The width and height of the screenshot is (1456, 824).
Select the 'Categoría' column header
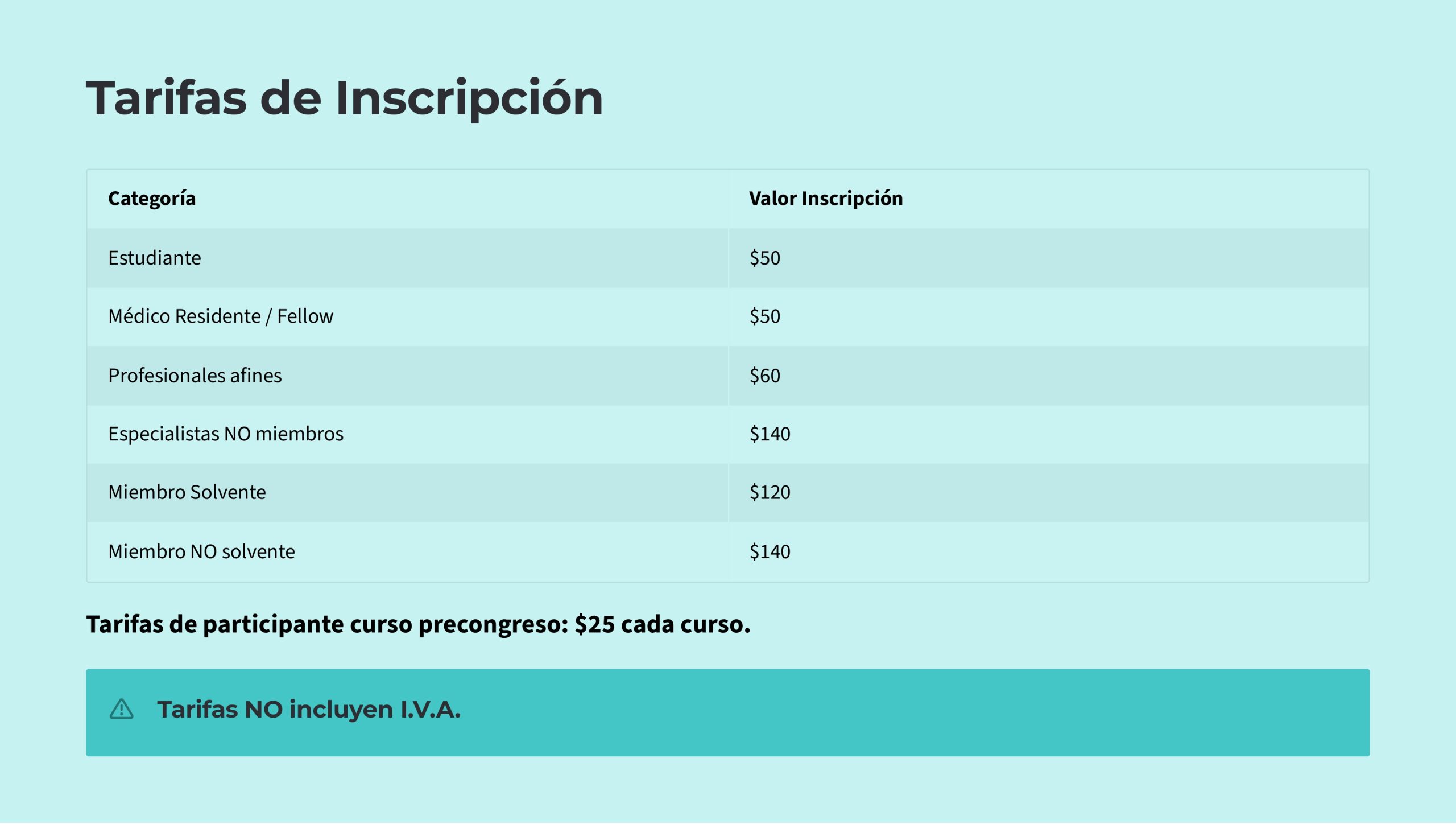point(152,199)
